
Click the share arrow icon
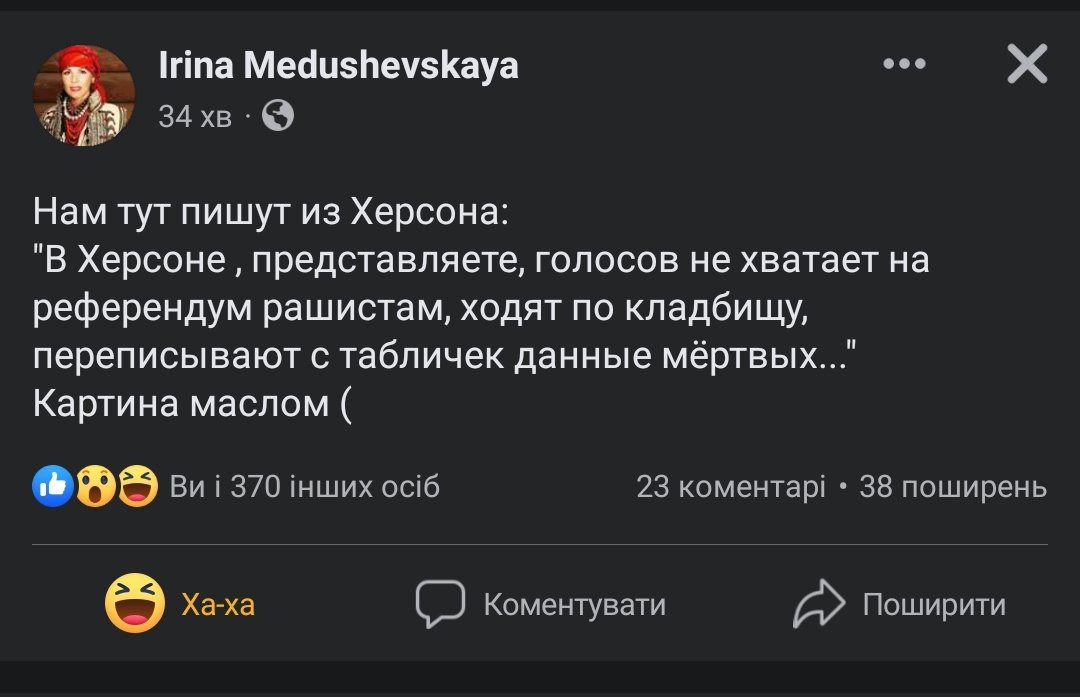(x=819, y=604)
